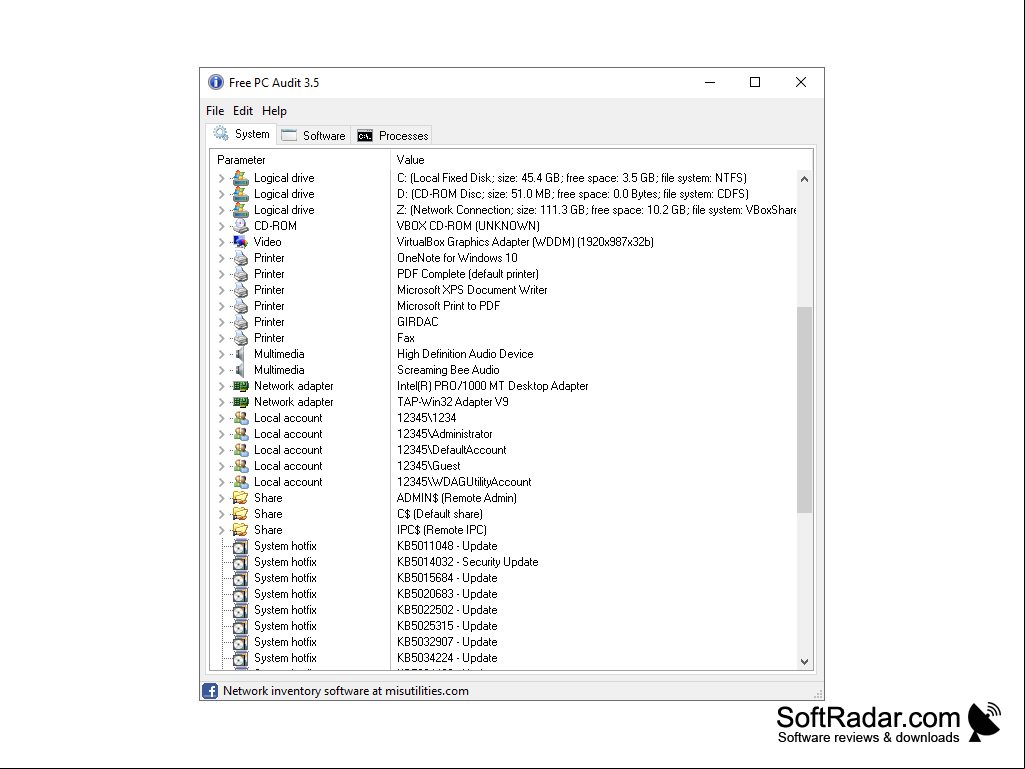Click the vertical scrollbar thumb
Screen dimensions: 1025x769
pos(805,409)
